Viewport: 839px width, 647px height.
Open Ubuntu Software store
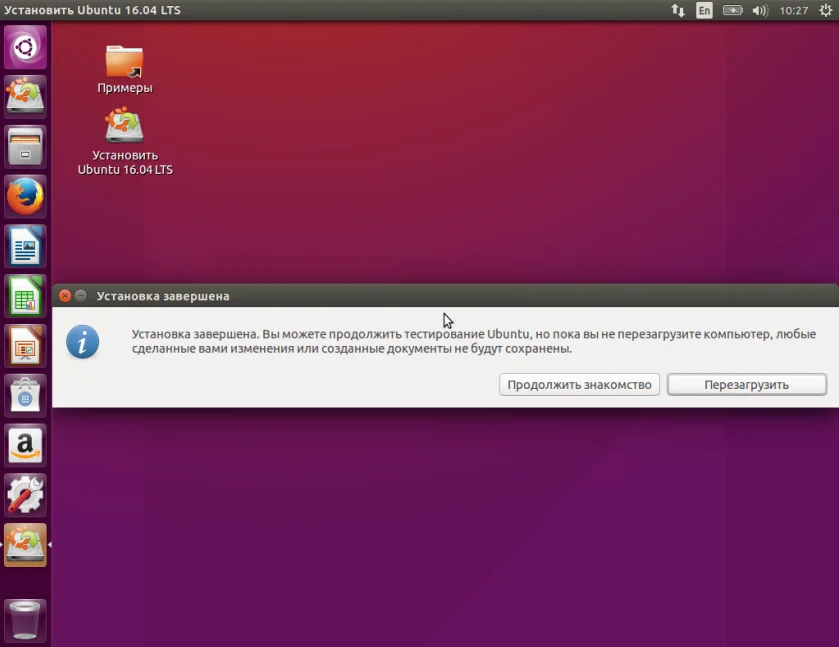point(25,395)
